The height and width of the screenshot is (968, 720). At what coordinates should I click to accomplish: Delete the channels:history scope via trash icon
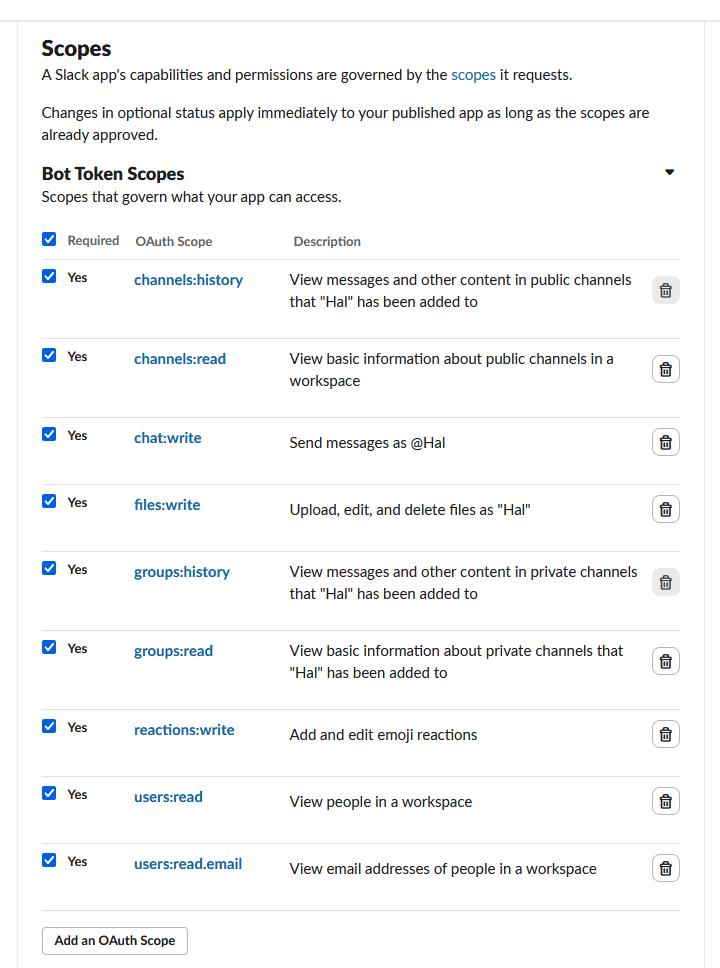(666, 290)
